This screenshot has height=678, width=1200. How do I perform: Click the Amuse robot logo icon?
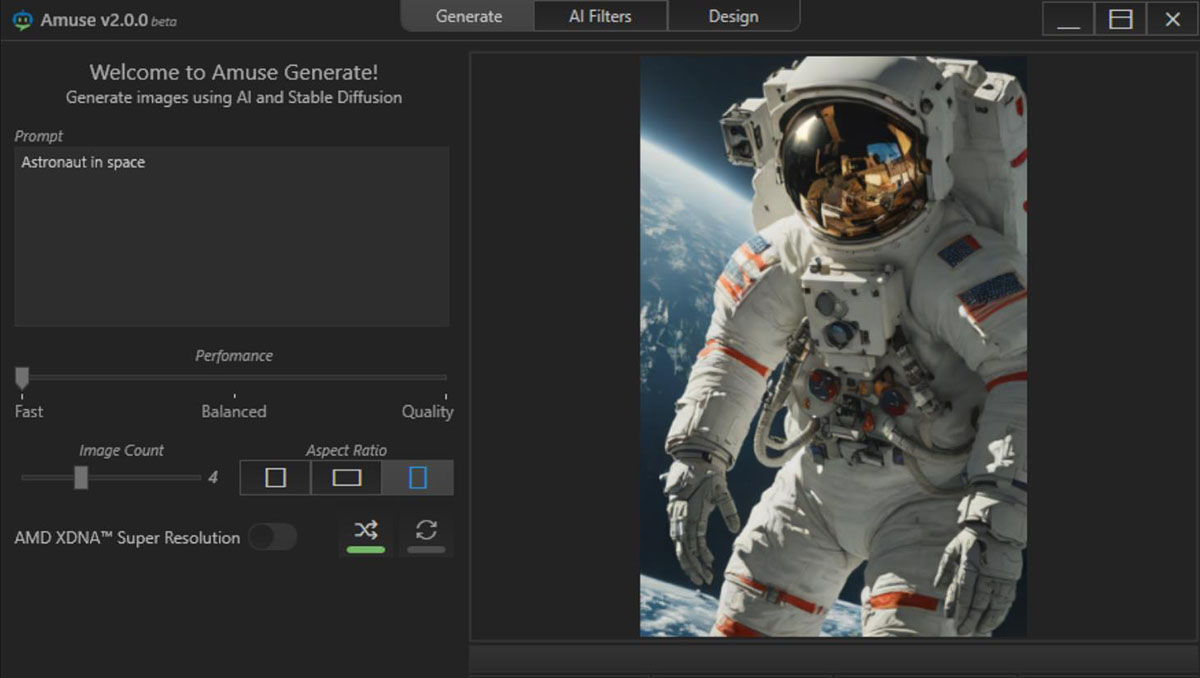click(x=22, y=20)
